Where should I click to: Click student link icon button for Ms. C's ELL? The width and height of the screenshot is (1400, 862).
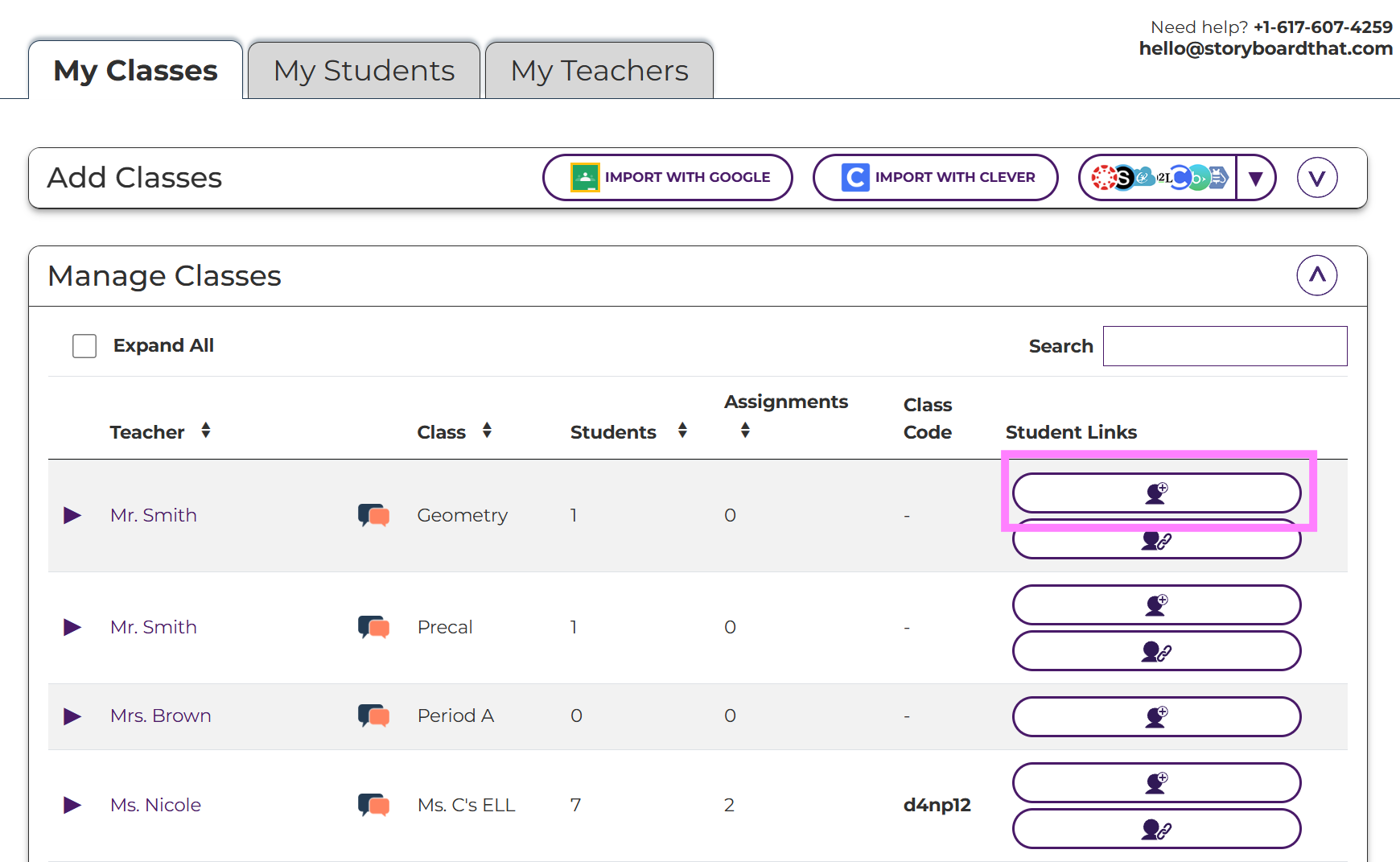pyautogui.click(x=1156, y=829)
